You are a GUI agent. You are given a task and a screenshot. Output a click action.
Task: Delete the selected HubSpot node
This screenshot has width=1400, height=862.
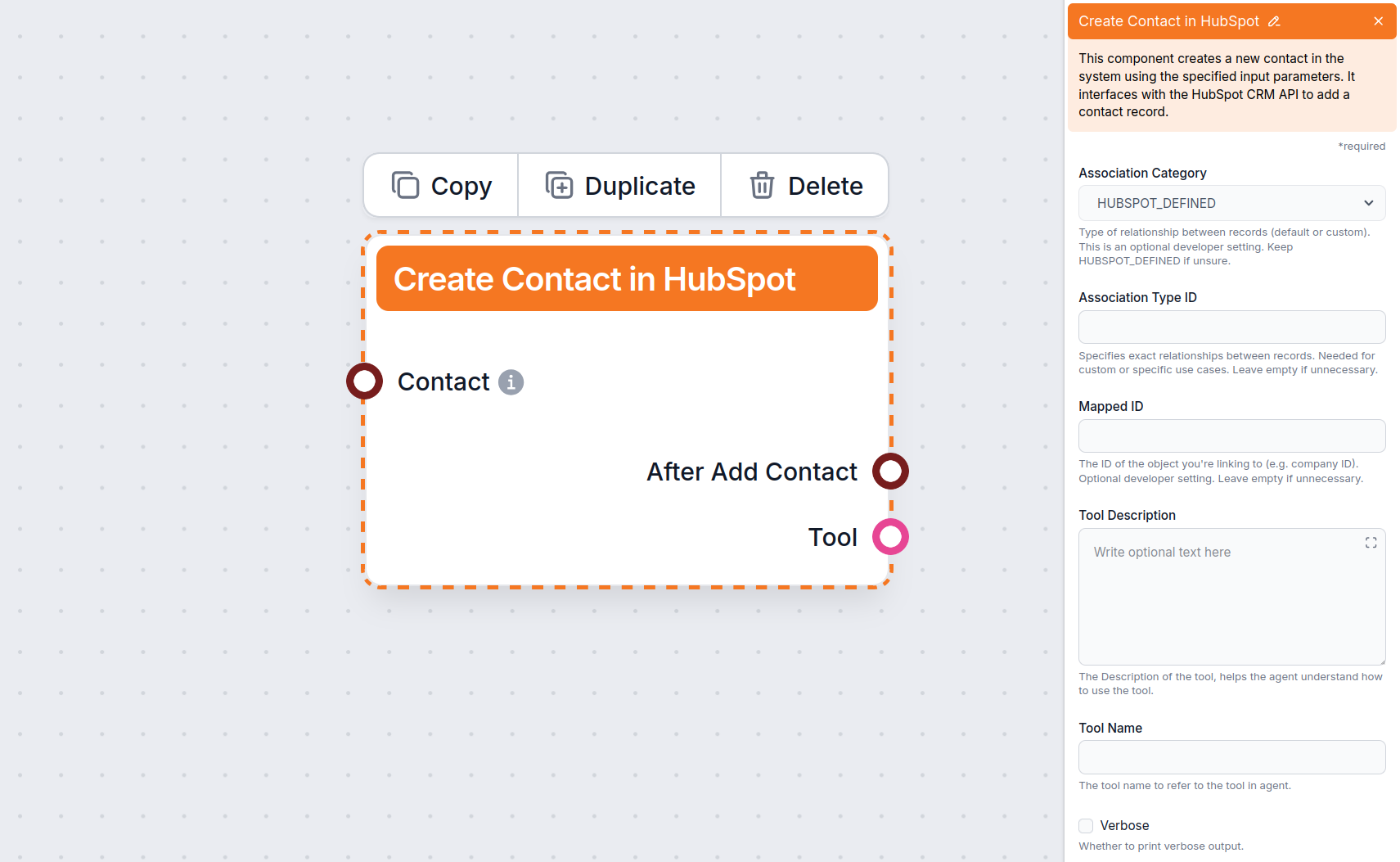(x=805, y=186)
